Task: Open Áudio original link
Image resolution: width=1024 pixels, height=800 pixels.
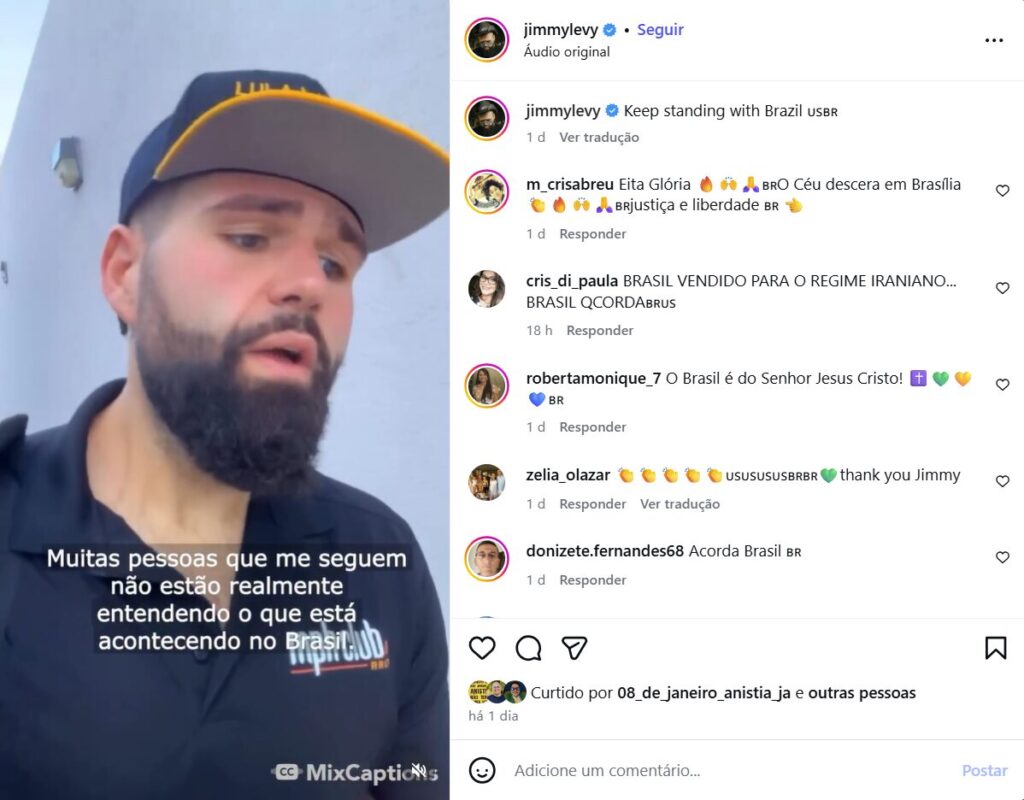Action: click(566, 52)
